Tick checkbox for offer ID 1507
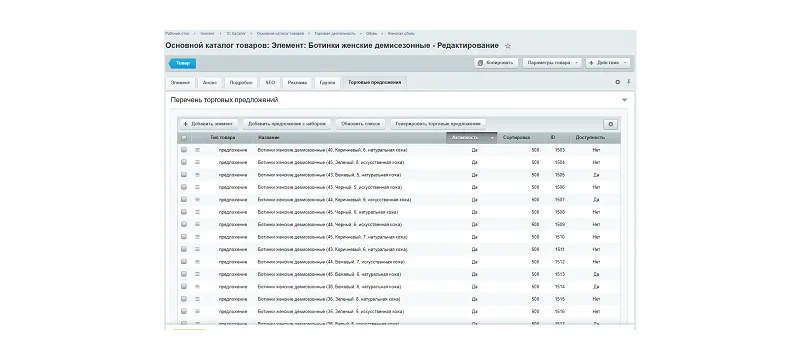This screenshot has width=800, height=360. [184, 199]
